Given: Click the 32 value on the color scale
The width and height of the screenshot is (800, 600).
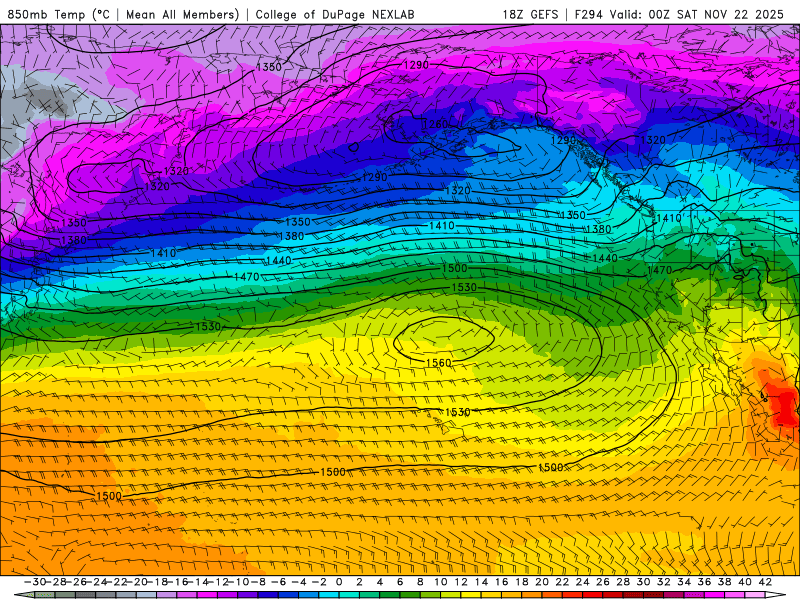Looking at the screenshot, I should click(x=664, y=582).
